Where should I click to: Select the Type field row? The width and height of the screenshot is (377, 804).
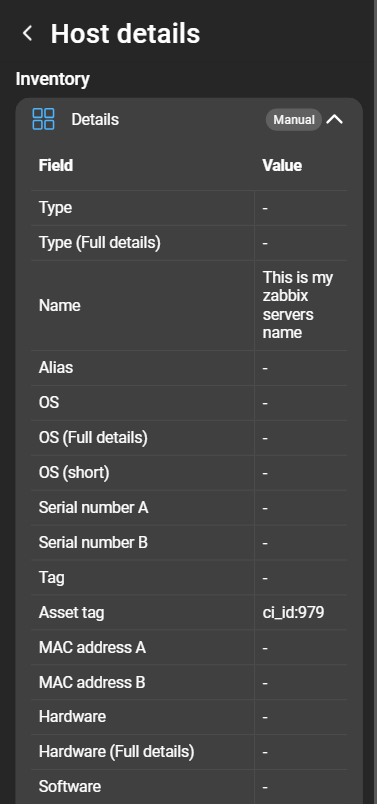pos(189,208)
